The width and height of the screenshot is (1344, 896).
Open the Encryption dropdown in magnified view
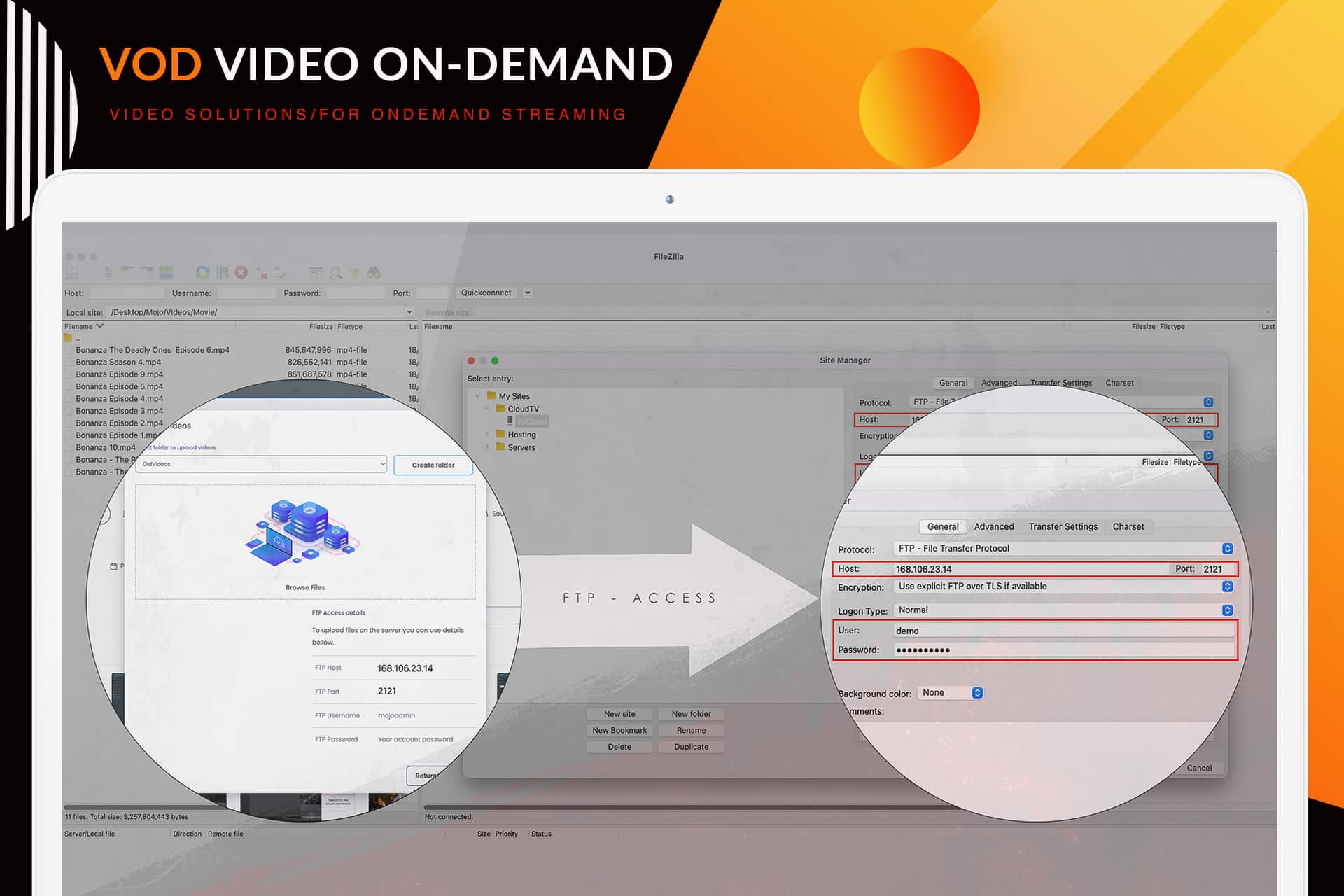[1227, 587]
